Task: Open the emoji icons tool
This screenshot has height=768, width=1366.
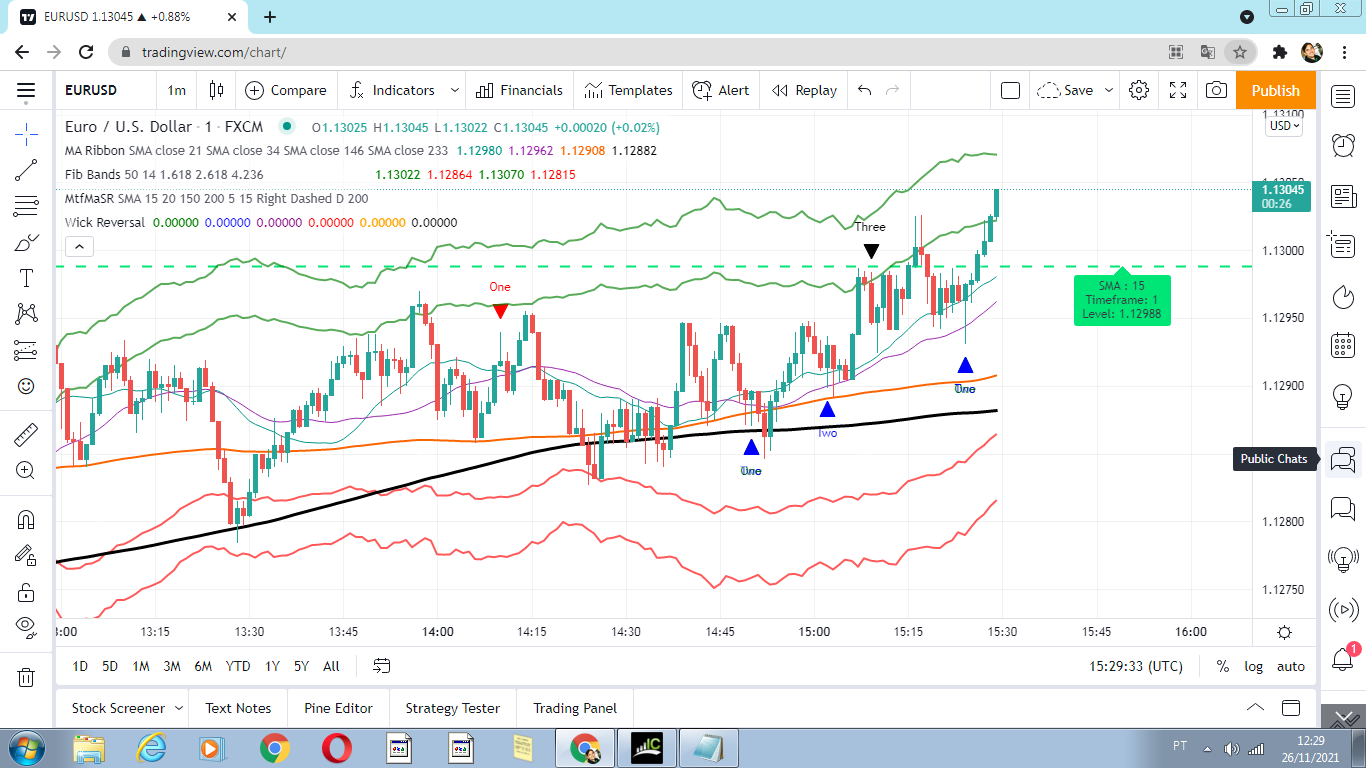Action: 26,386
